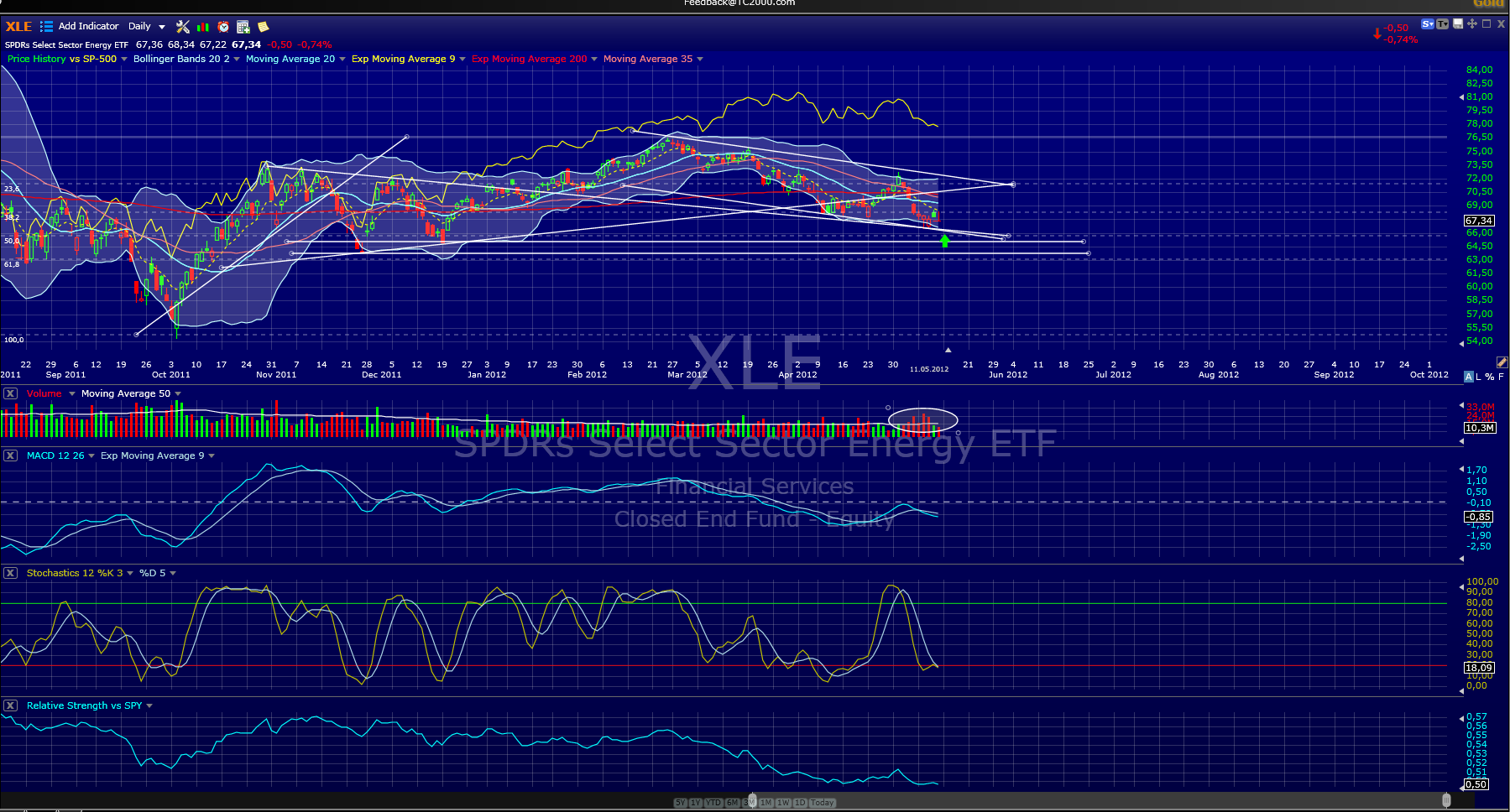Open the drawing tools pencil icon

click(x=1502, y=362)
